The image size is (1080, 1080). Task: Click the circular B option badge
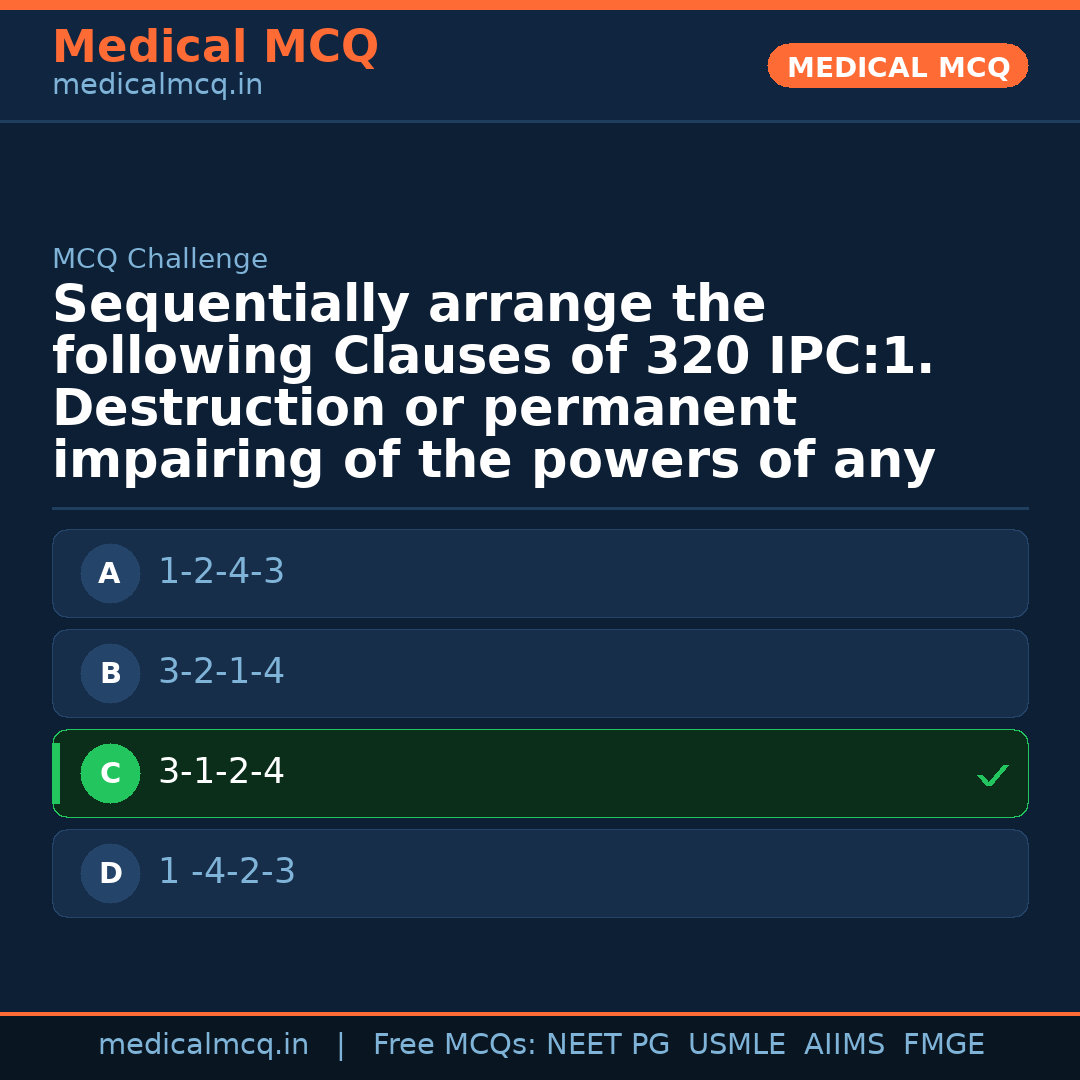point(110,673)
